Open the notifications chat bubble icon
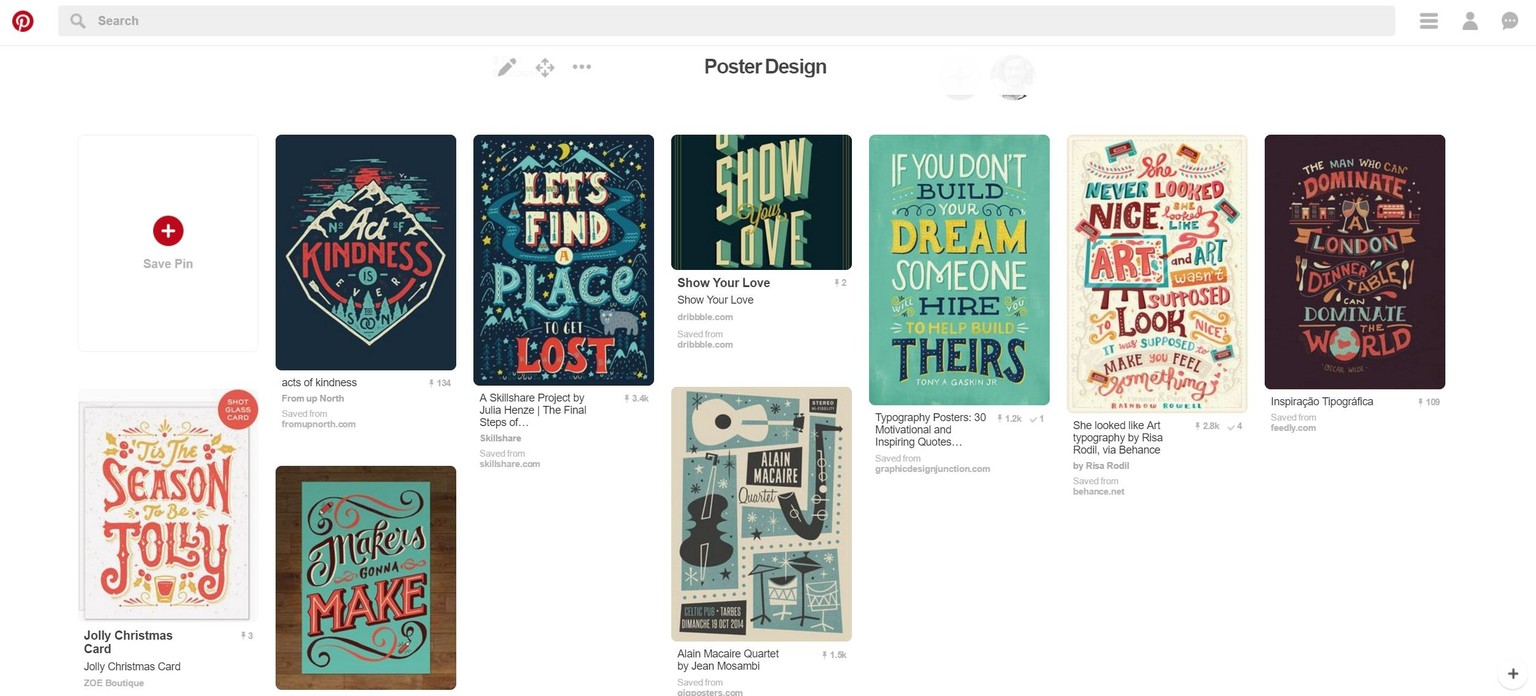The width and height of the screenshot is (1536, 696). pyautogui.click(x=1510, y=21)
